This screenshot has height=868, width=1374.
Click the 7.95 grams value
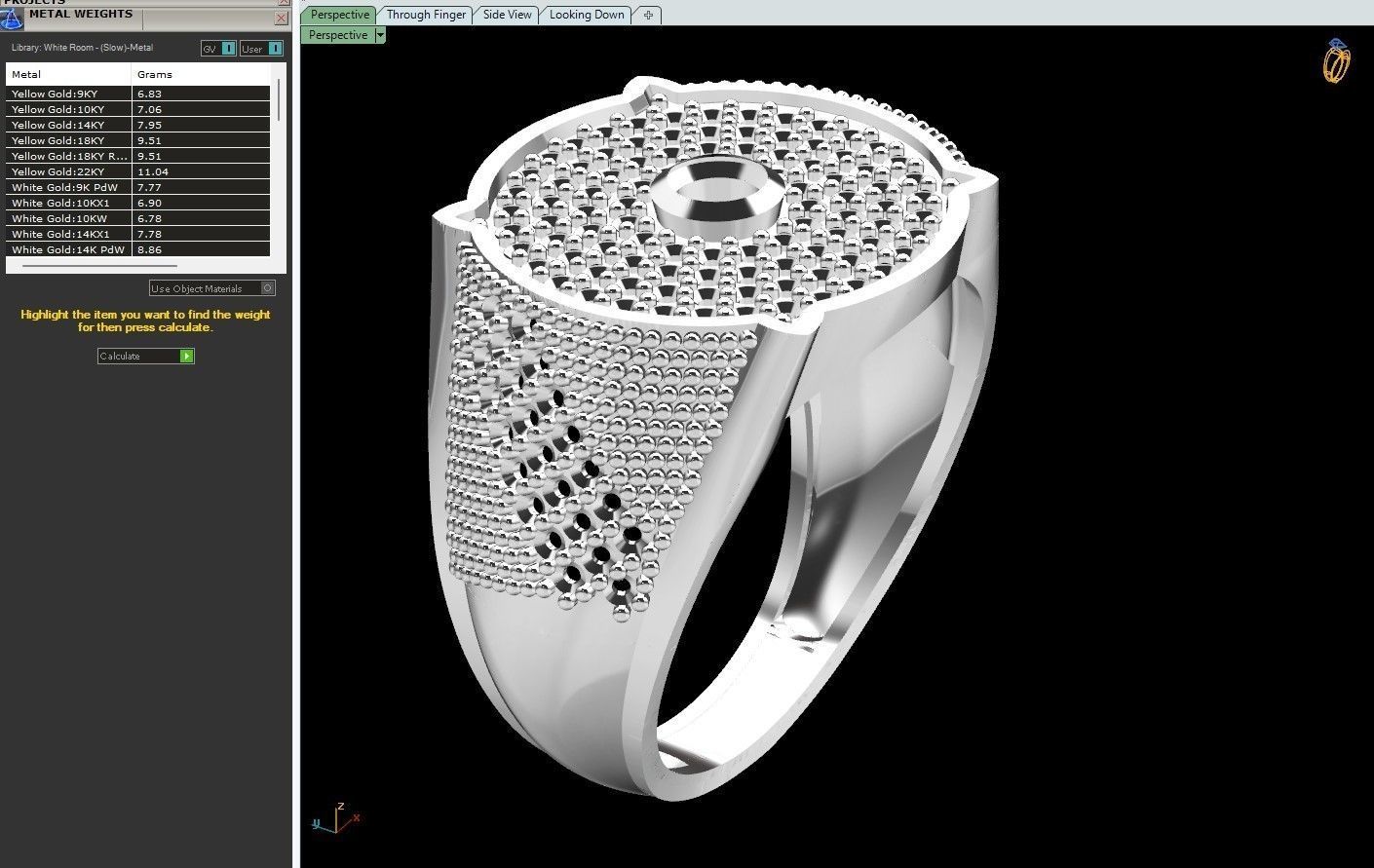click(x=149, y=125)
